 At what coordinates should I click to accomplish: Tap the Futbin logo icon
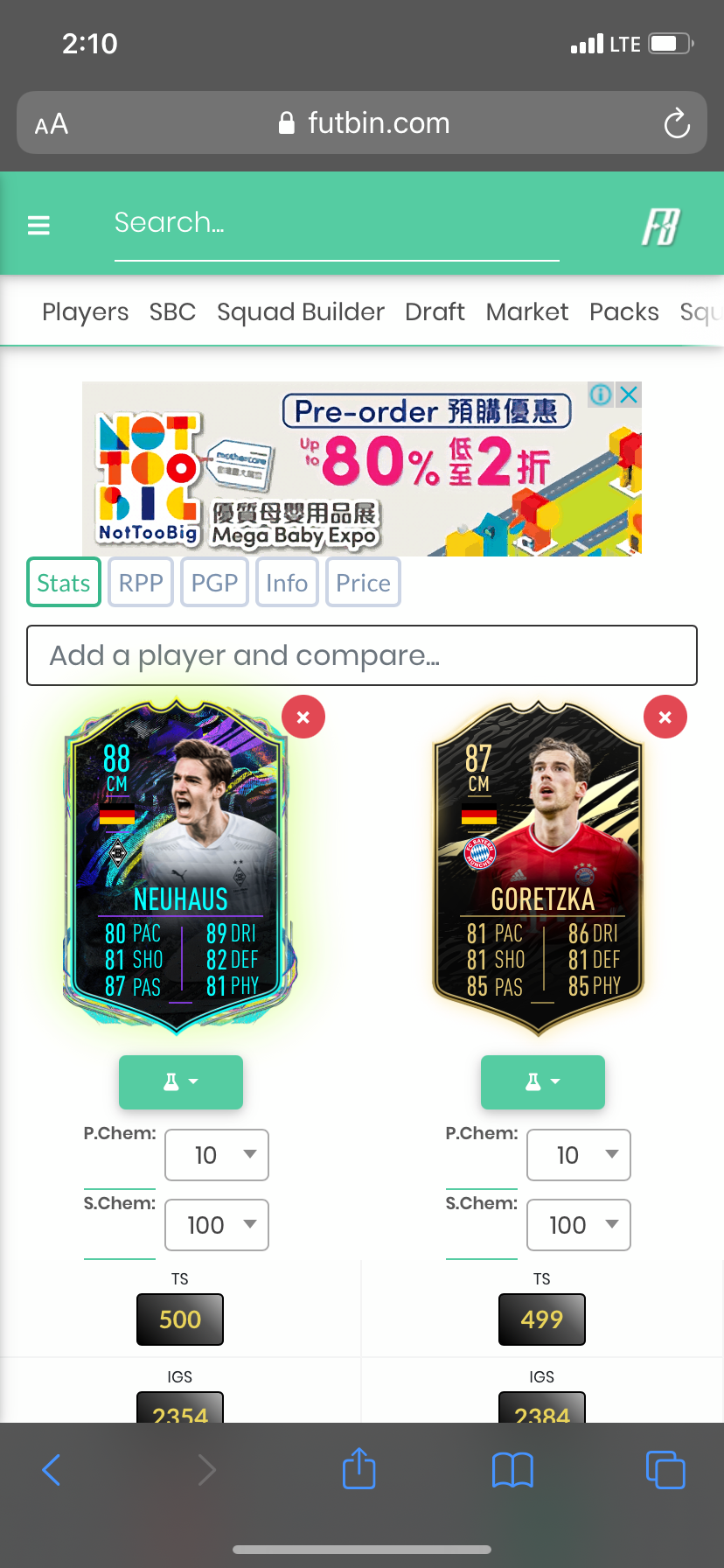tap(661, 227)
